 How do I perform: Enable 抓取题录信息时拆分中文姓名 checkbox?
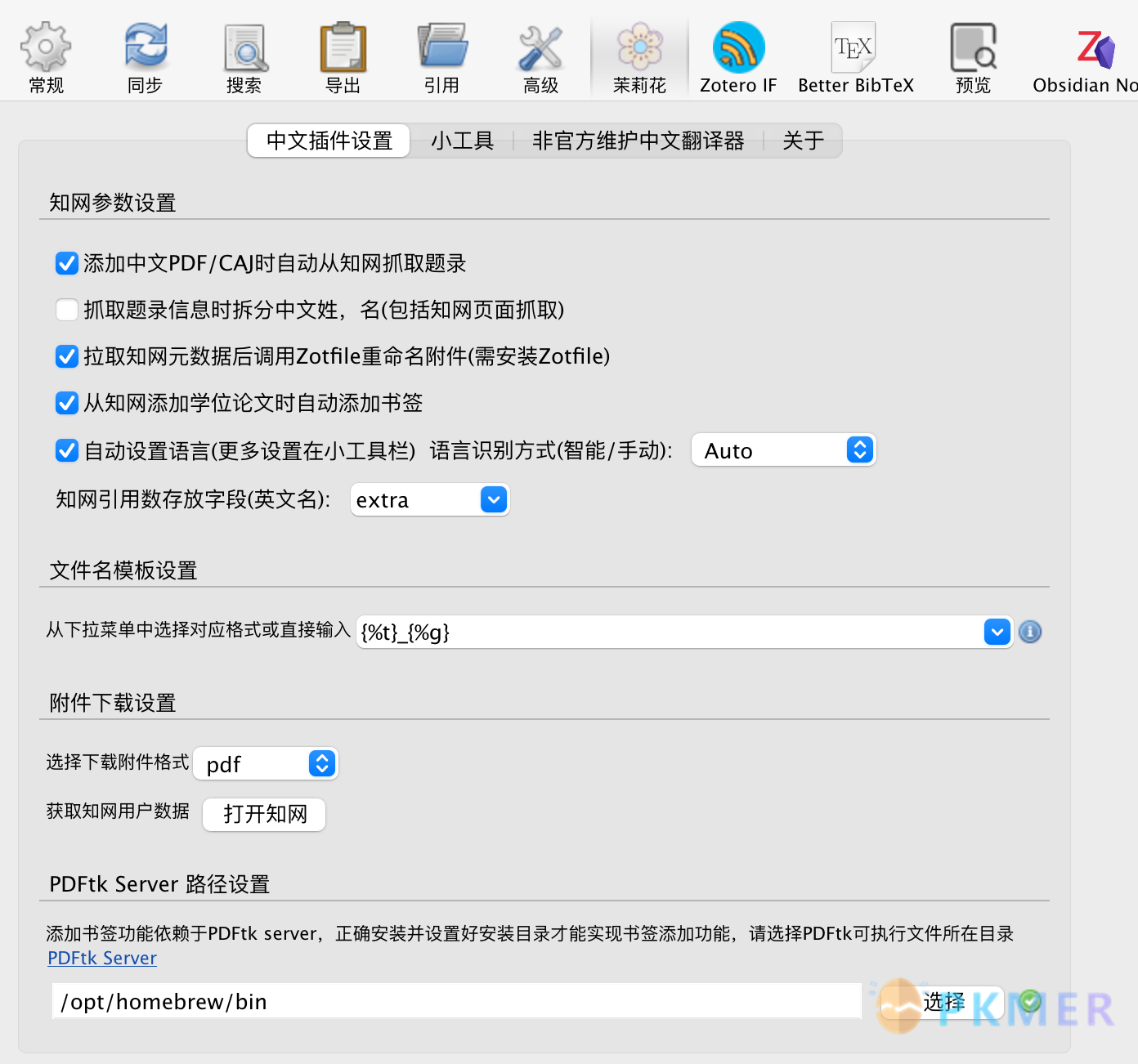pyautogui.click(x=67, y=310)
